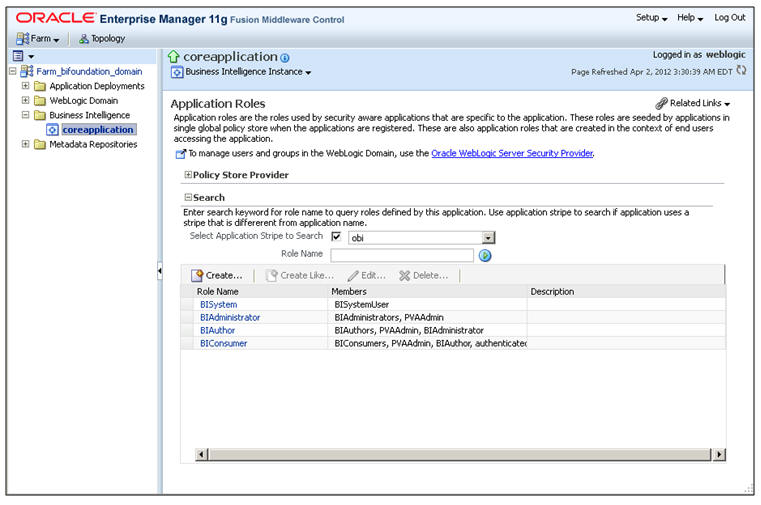Open the BIAdministrator role link
Viewport: 761px width, 505px height.
point(230,317)
